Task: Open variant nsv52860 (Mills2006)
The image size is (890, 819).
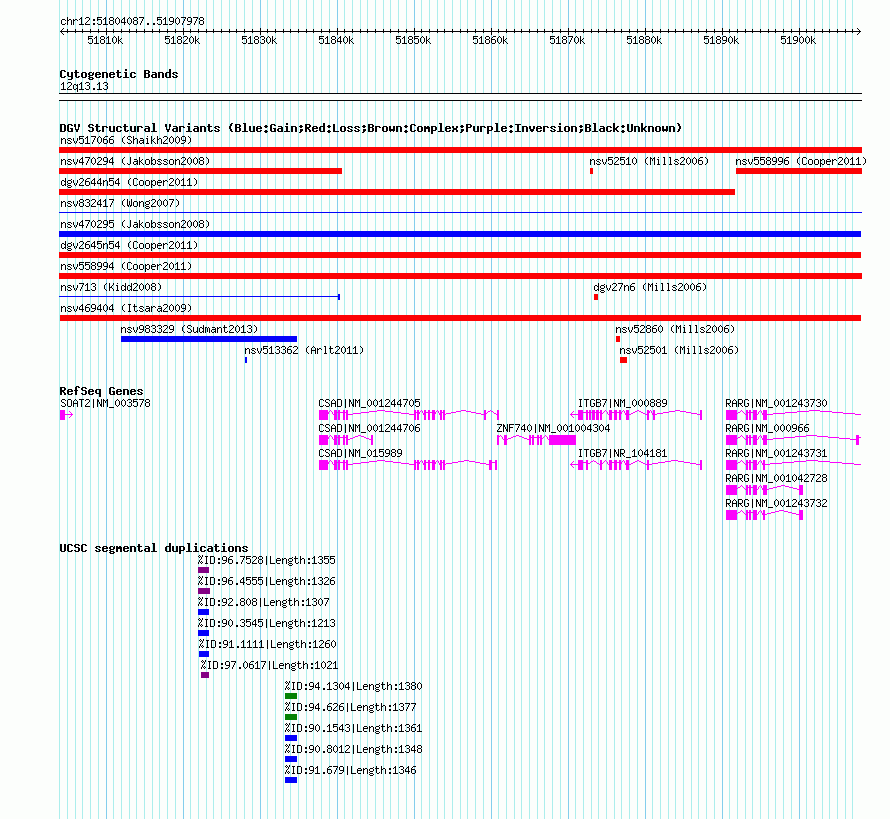Action: click(618, 339)
